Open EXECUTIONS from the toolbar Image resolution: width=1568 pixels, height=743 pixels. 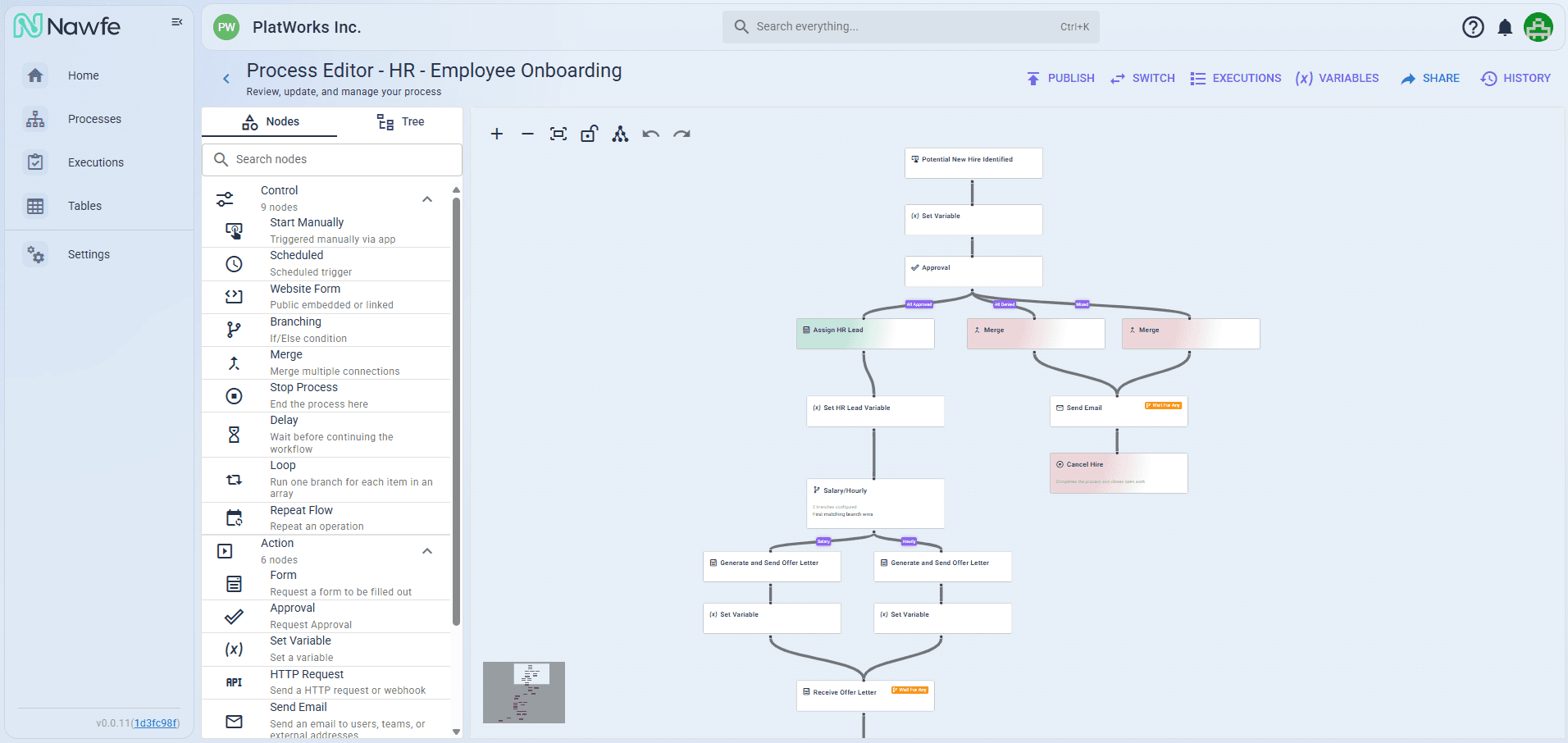(x=1235, y=79)
